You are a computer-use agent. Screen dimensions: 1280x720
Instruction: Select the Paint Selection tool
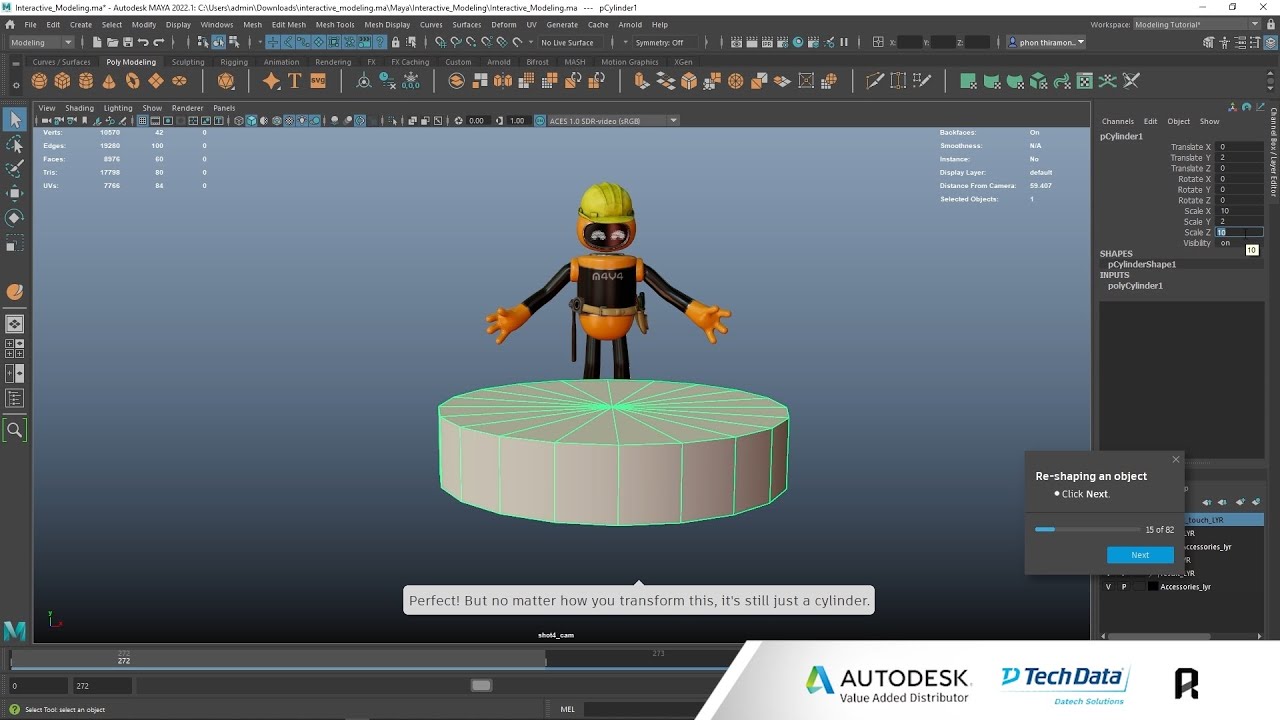tap(15, 168)
